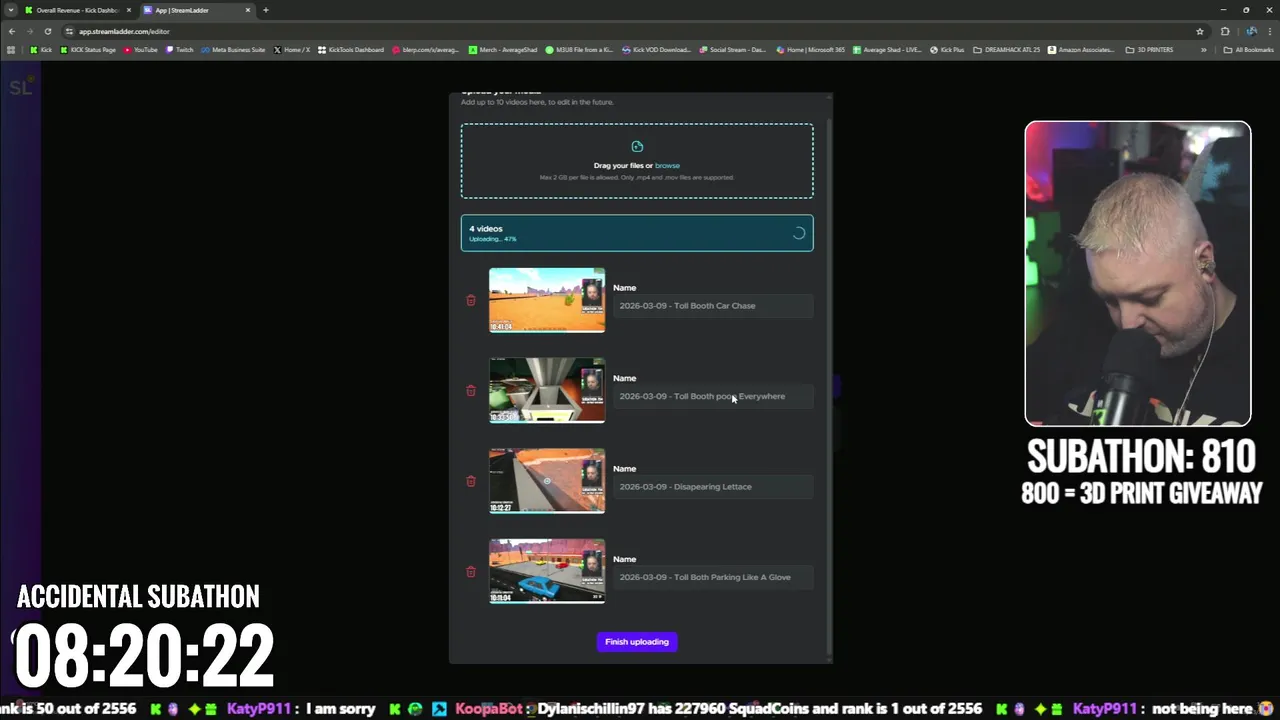Open the Toll Booth Car Chase thumbnail
This screenshot has height=720, width=1280.
547,300
